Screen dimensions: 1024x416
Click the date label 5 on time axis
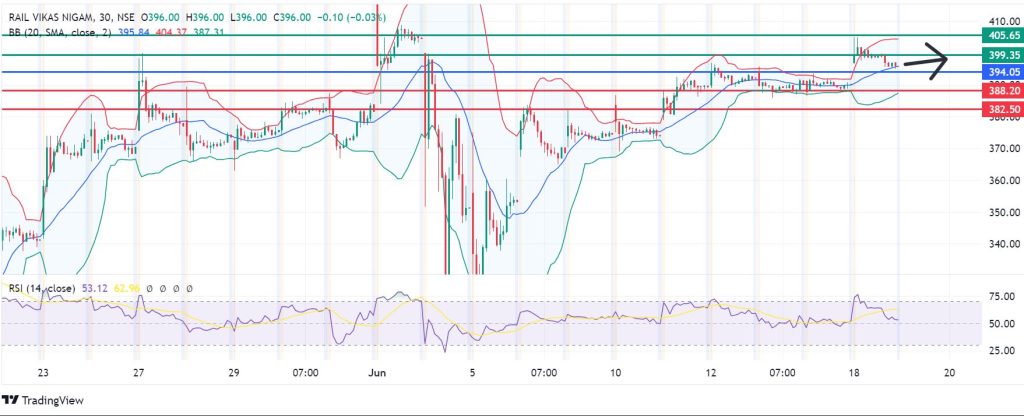(473, 374)
